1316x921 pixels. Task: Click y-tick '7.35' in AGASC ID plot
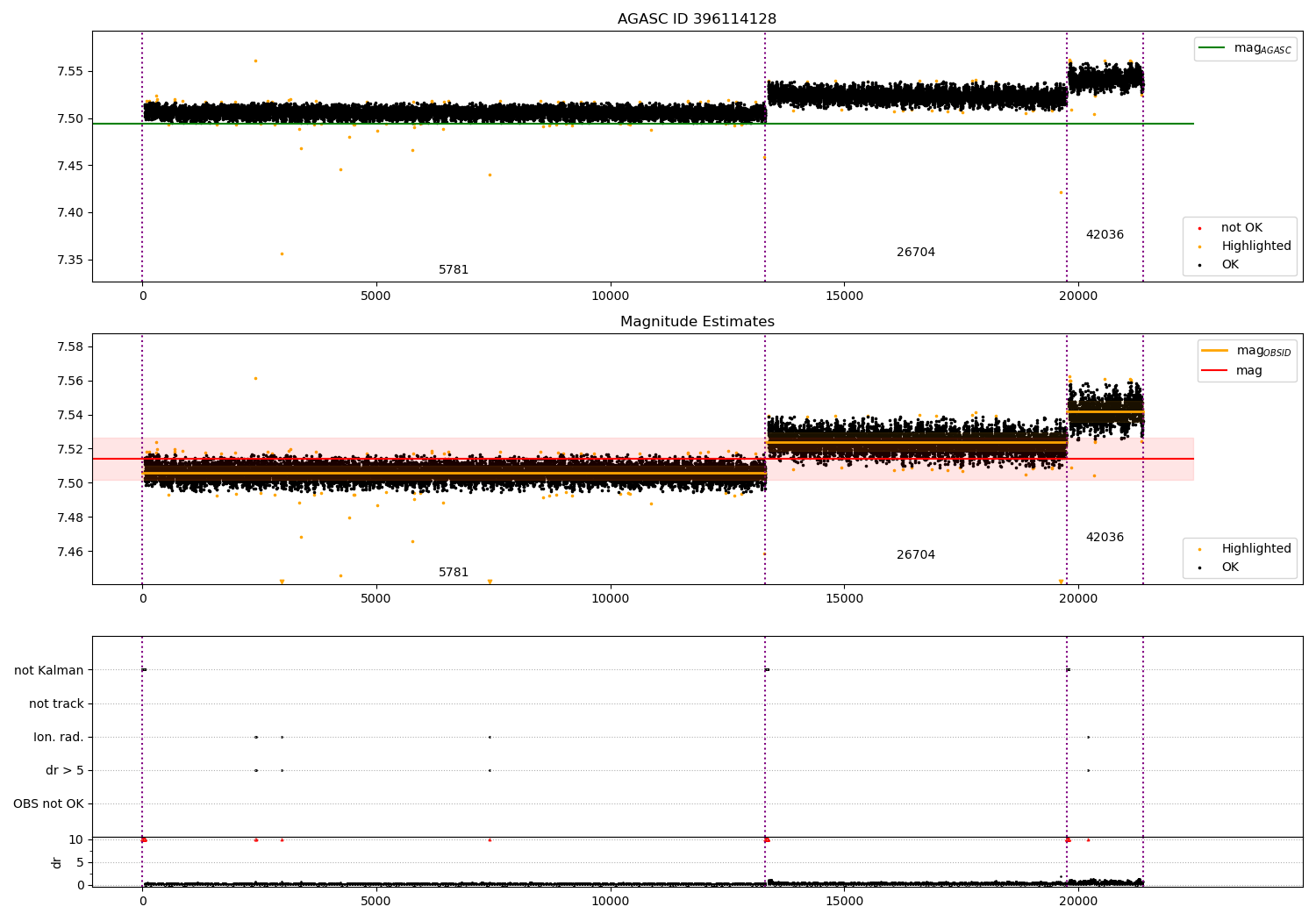(70, 261)
